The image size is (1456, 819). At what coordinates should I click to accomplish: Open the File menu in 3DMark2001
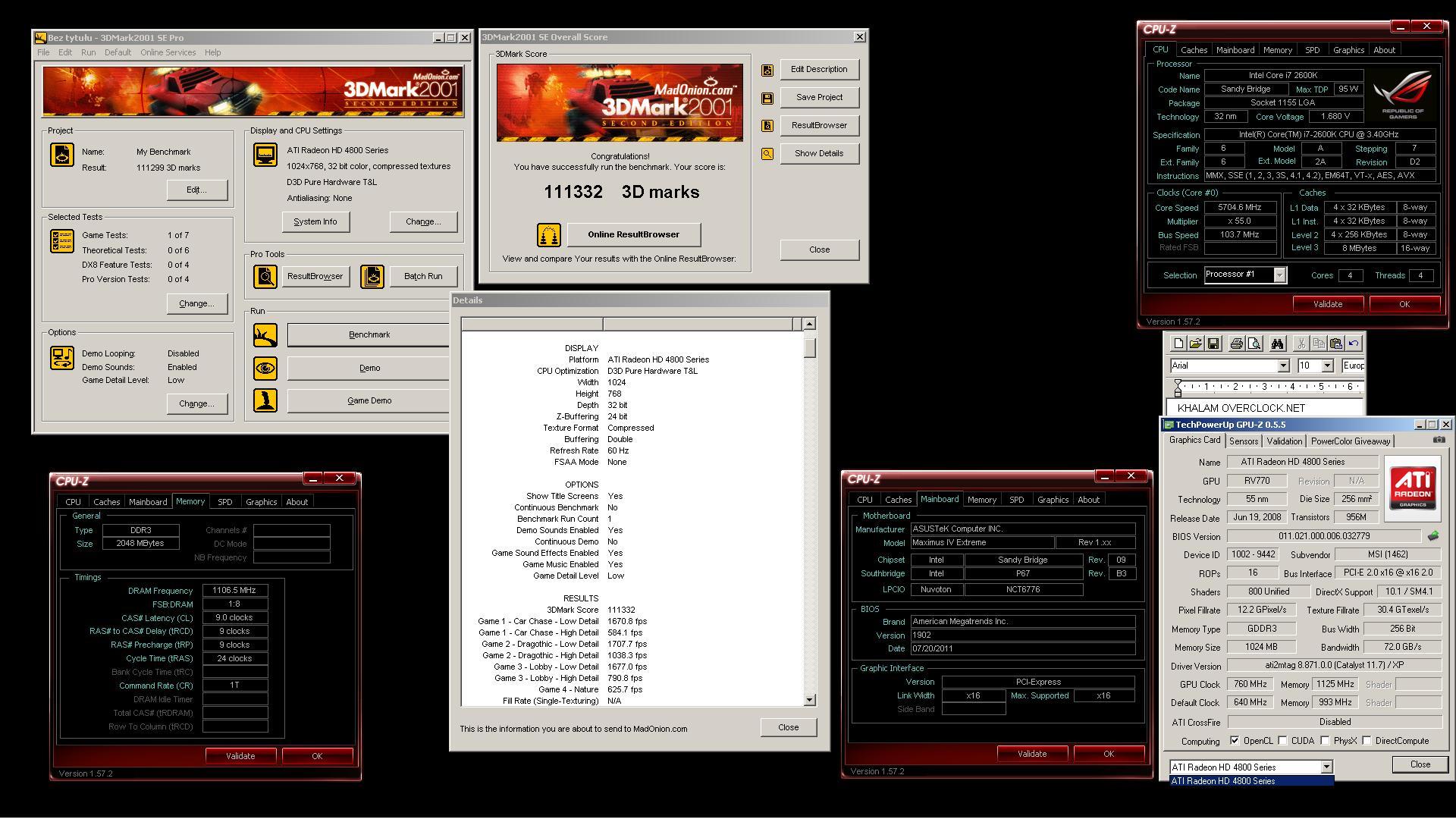(43, 52)
